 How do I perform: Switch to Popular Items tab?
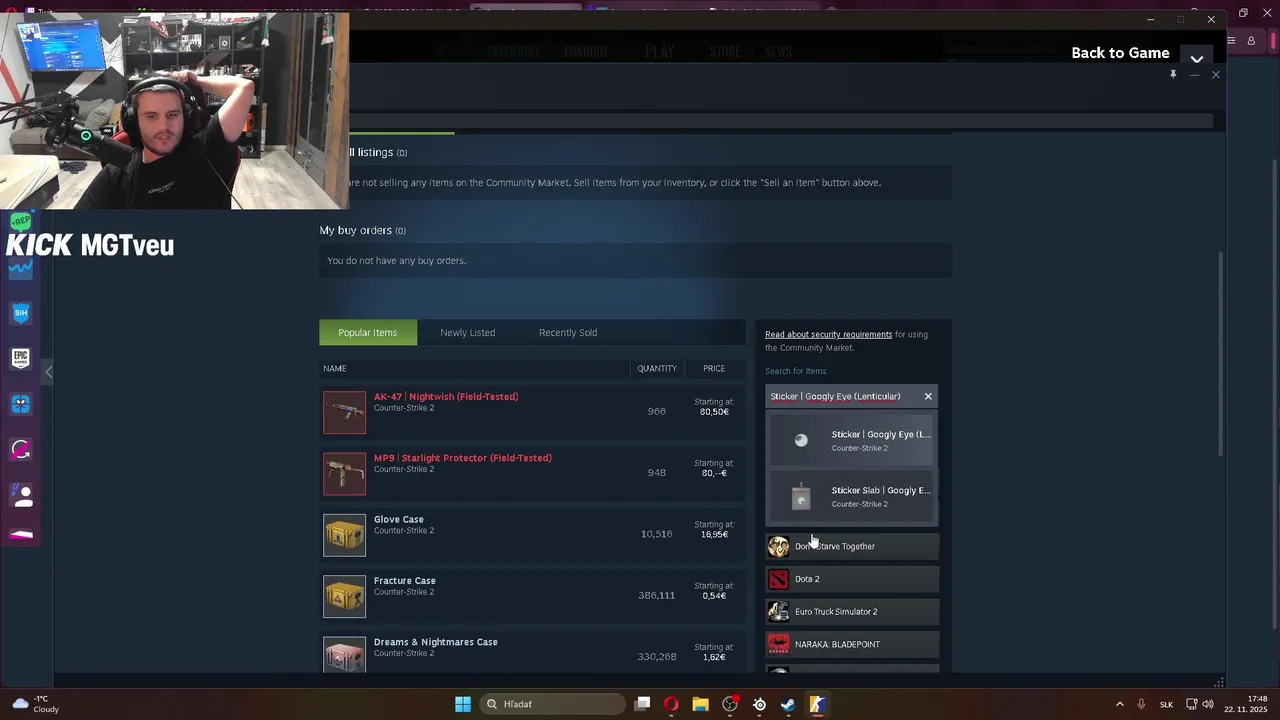(368, 333)
